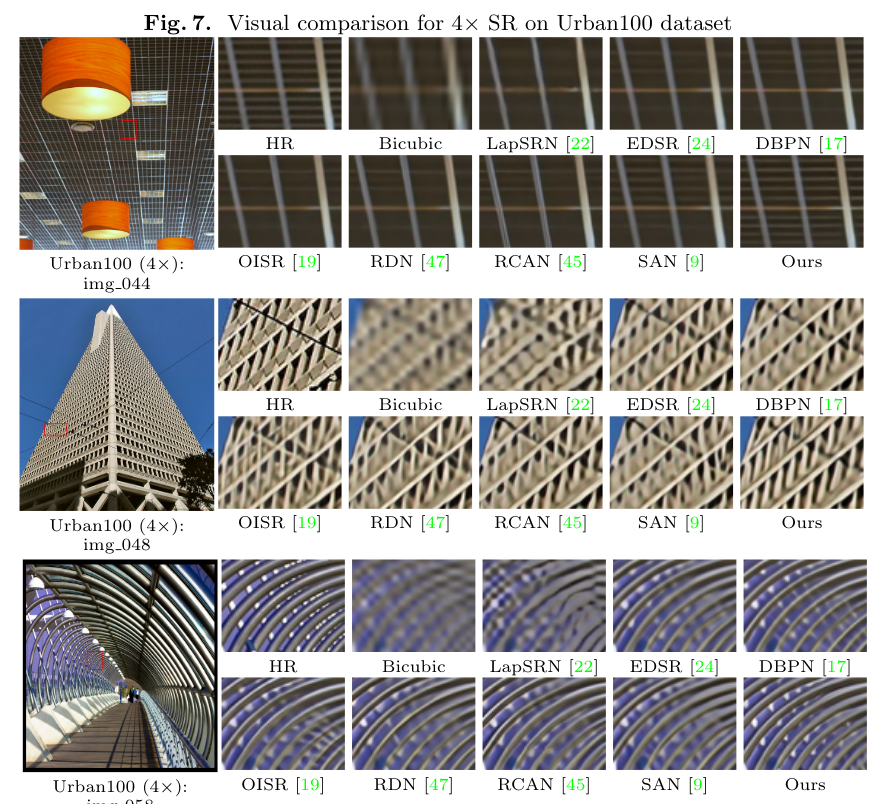Click the 'img_048' file name label

117,544
